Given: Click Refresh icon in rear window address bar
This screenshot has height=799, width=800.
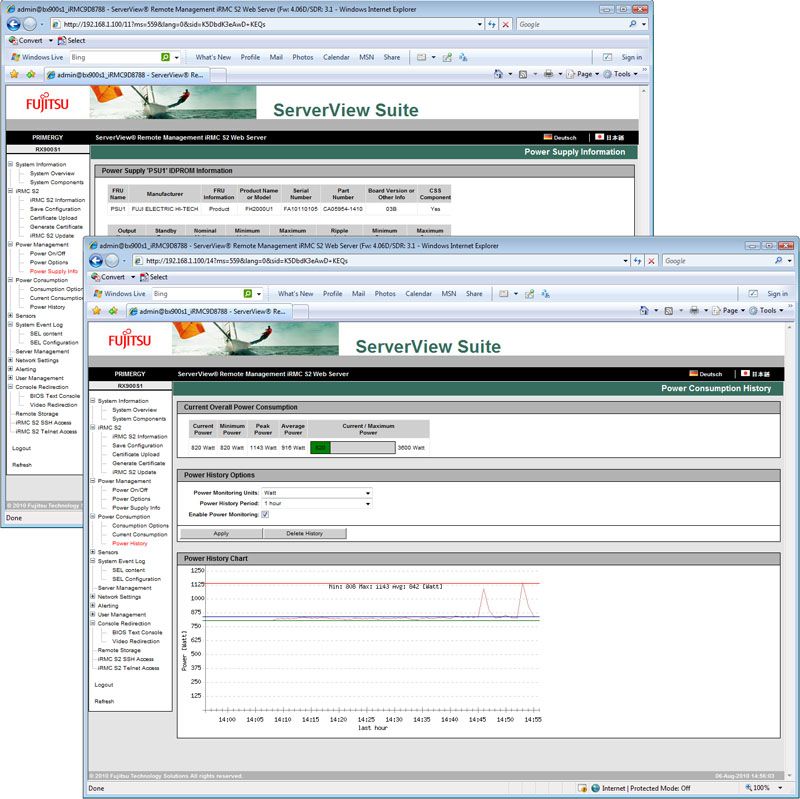Looking at the screenshot, I should pyautogui.click(x=491, y=24).
